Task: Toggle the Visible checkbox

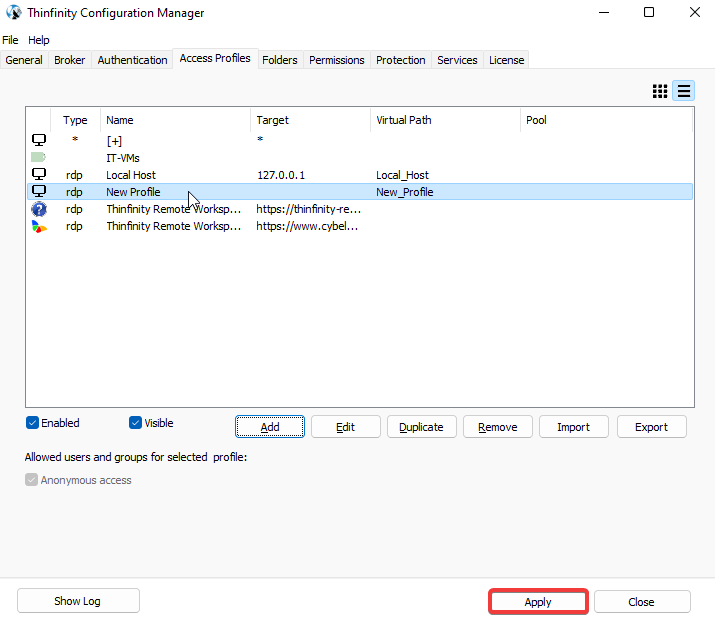Action: [135, 423]
